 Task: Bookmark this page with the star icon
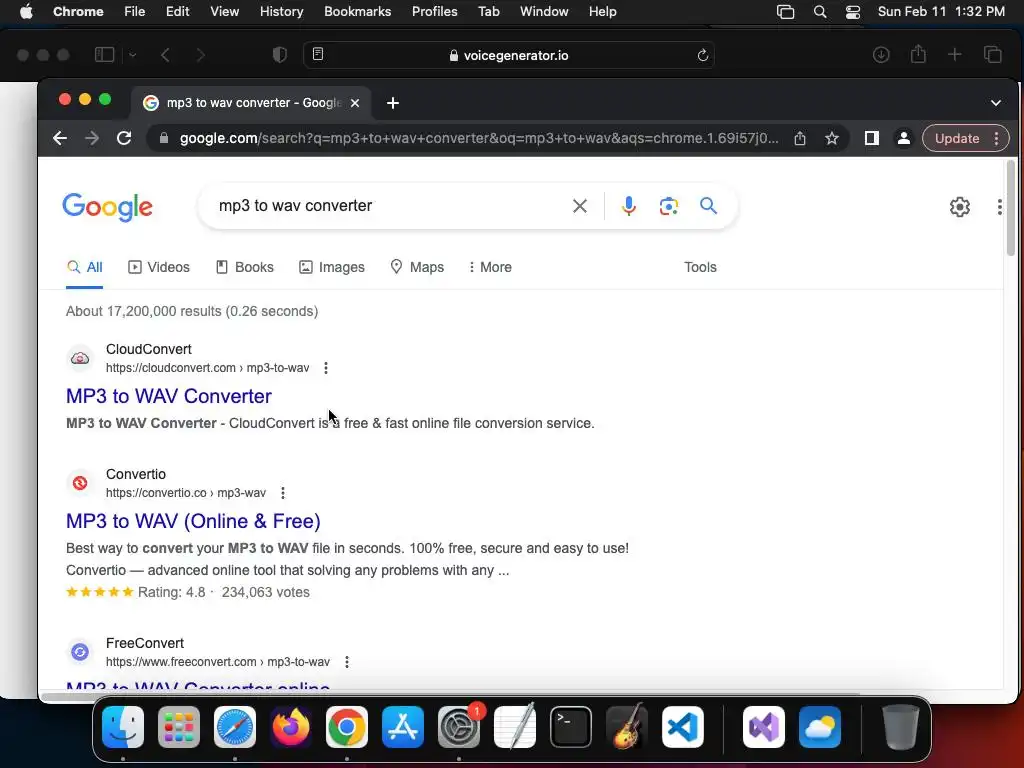(x=831, y=138)
